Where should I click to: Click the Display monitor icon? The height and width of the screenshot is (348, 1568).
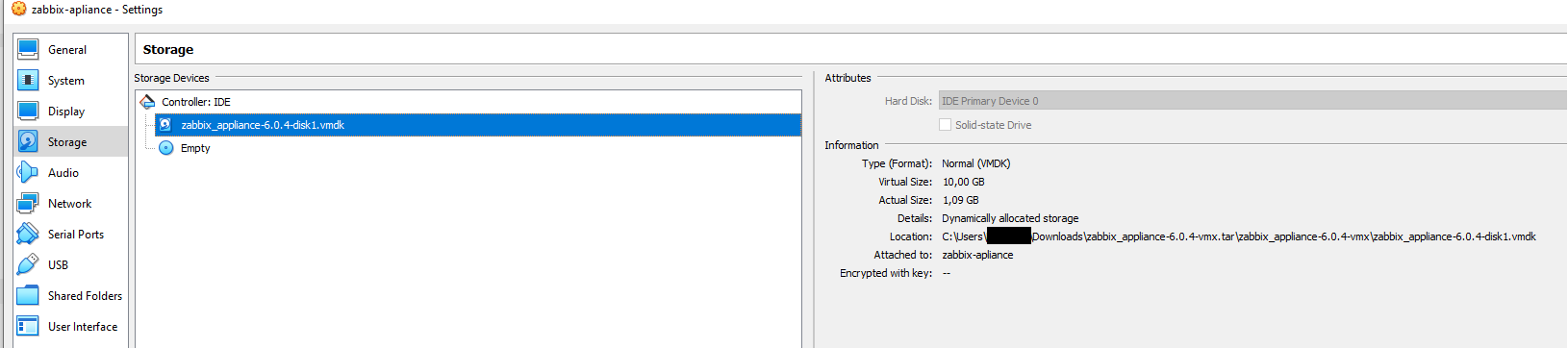tap(28, 111)
